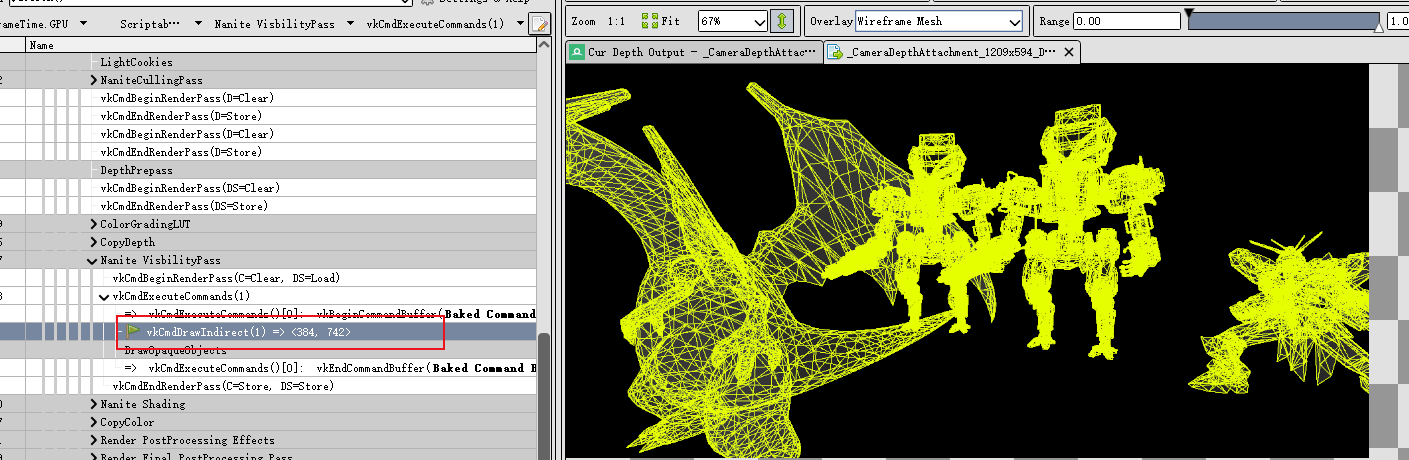Viewport: 1409px width, 460px height.
Task: Expand the Nanite Shading node
Action: click(x=93, y=404)
